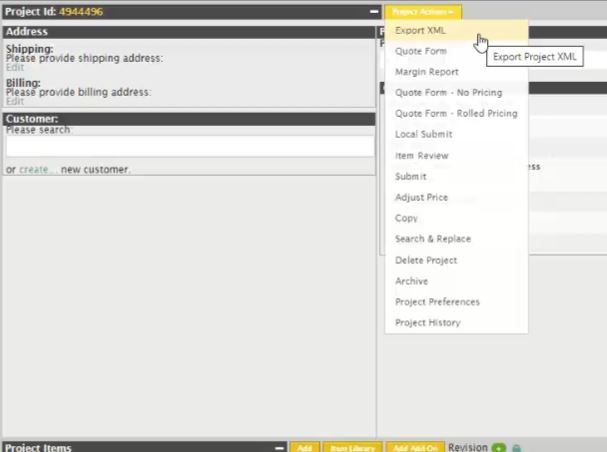
Task: Choose Adjust Price menu item
Action: click(x=420, y=197)
